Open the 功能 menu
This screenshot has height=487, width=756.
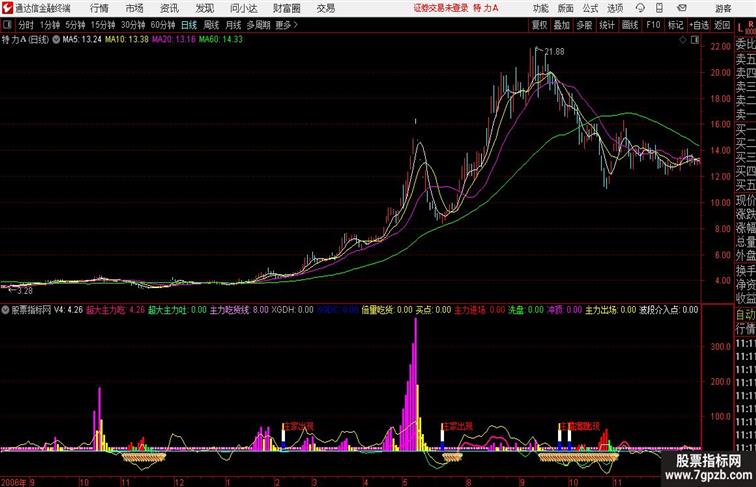tap(540, 8)
